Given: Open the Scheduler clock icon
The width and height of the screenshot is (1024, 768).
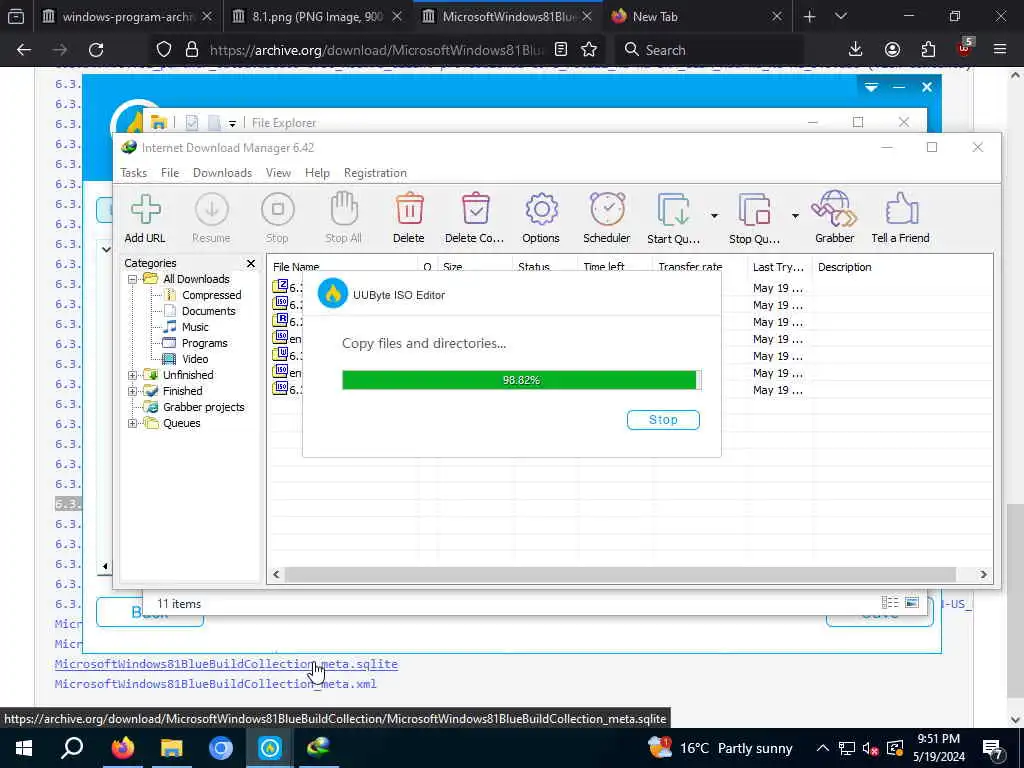Looking at the screenshot, I should 607,218.
